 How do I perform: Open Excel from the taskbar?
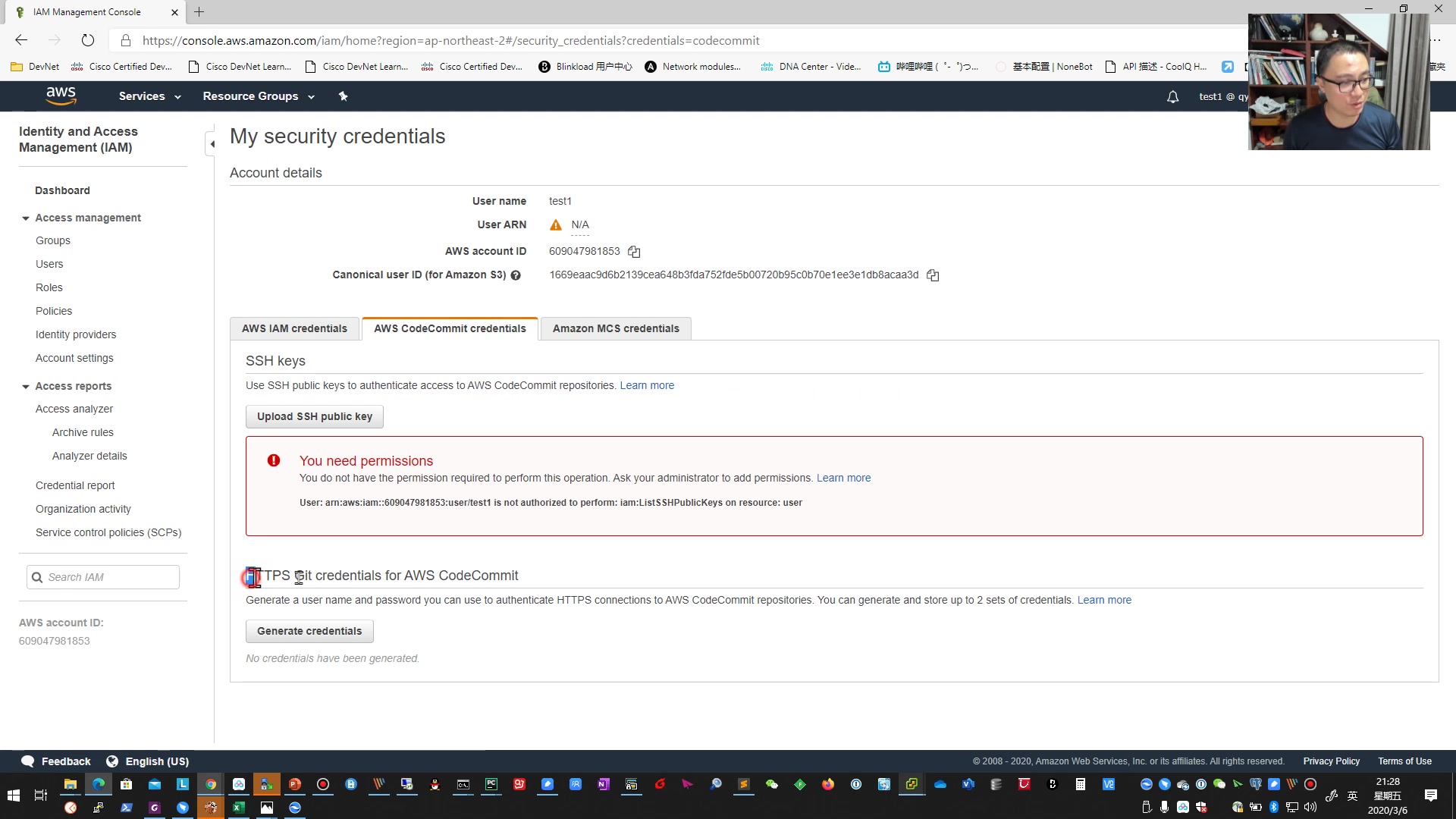238,808
